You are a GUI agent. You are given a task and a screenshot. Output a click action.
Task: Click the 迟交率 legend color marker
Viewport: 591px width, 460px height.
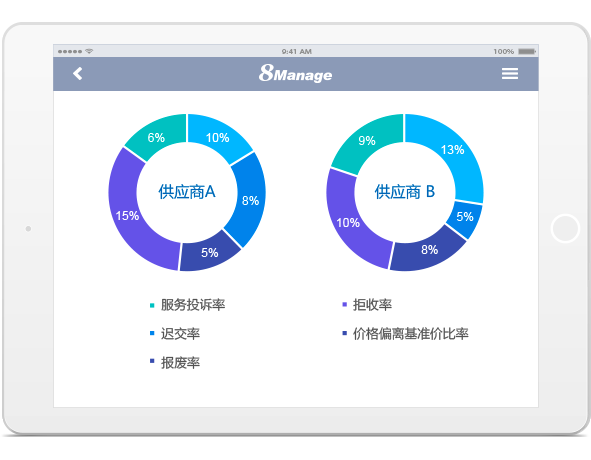(152, 333)
